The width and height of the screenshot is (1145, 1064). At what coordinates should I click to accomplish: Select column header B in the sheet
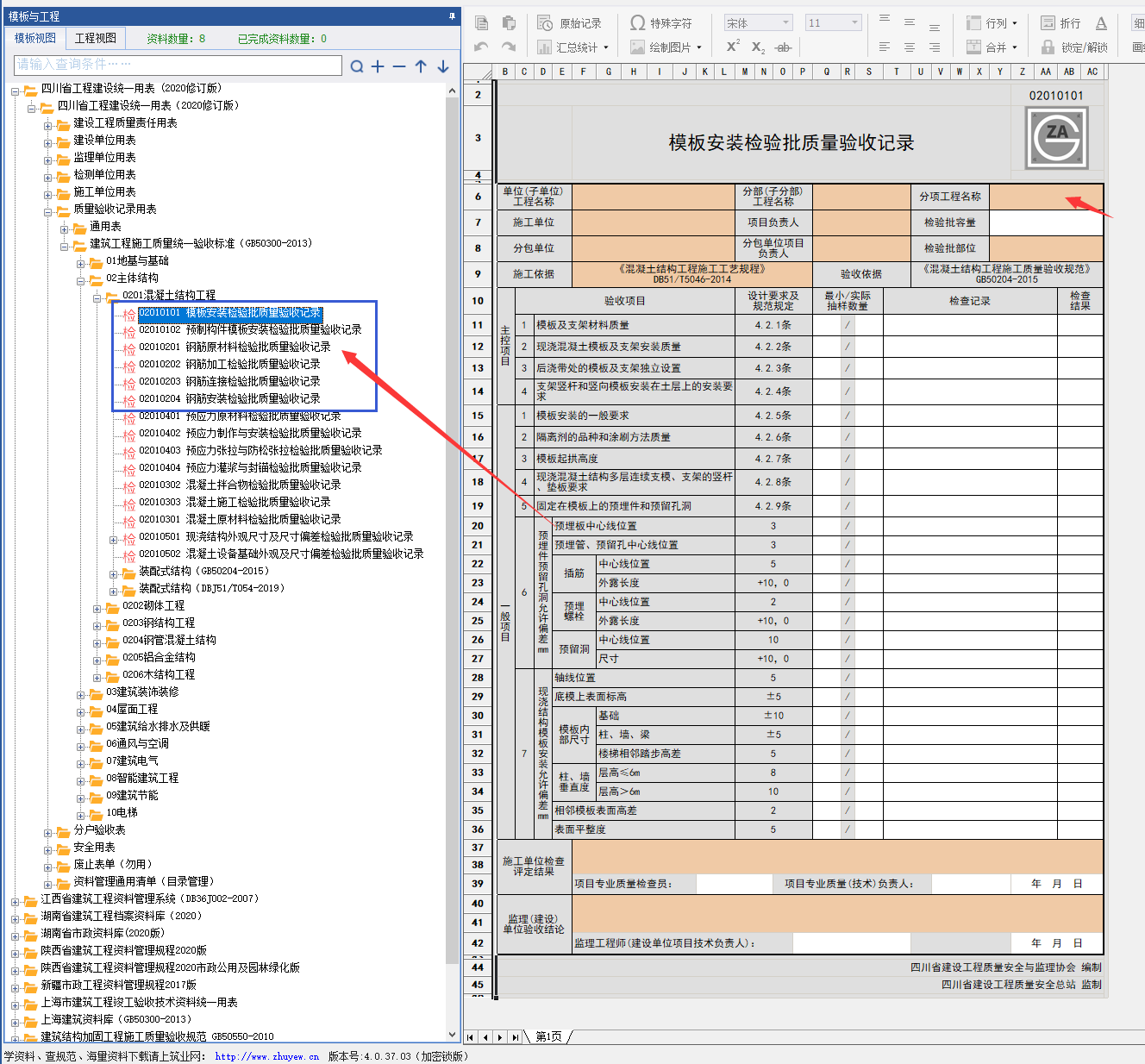[x=504, y=72]
